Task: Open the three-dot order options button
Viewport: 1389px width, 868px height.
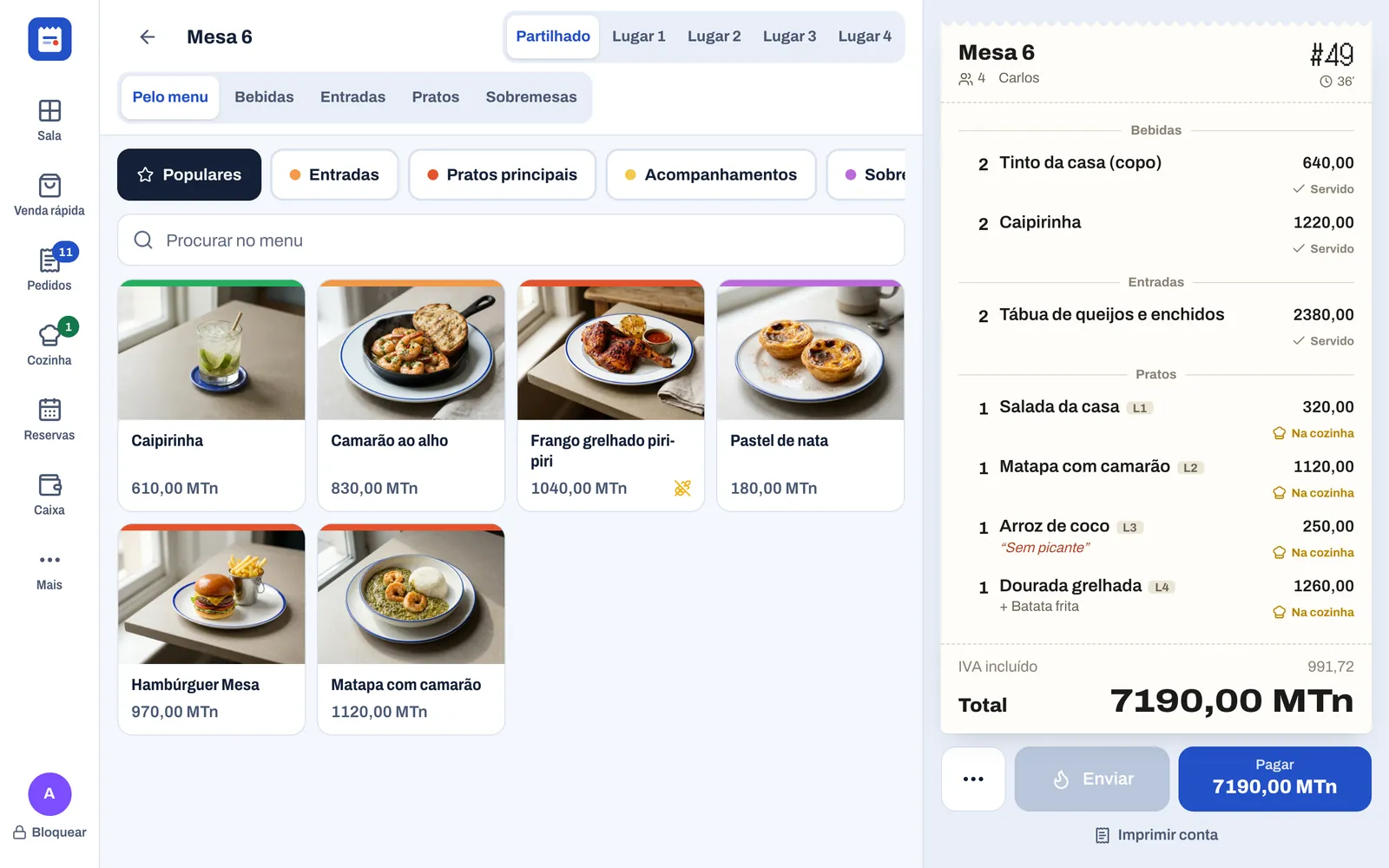Action: point(973,779)
